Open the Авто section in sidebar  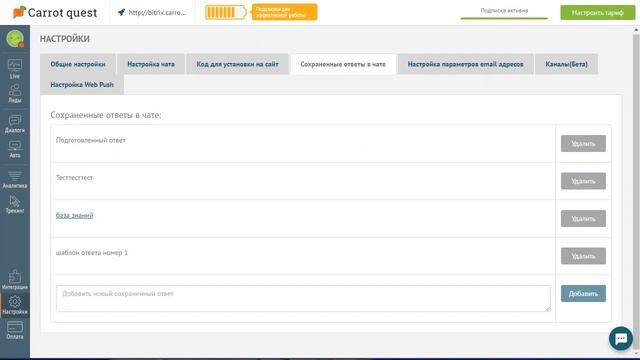pos(15,149)
